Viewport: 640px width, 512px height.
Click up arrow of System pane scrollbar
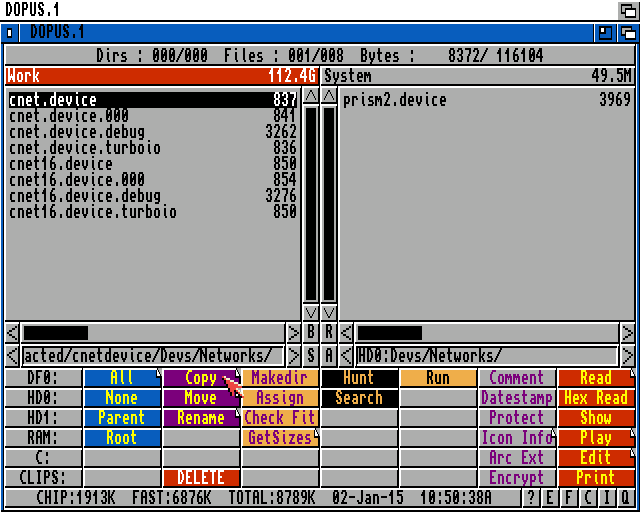(x=329, y=96)
